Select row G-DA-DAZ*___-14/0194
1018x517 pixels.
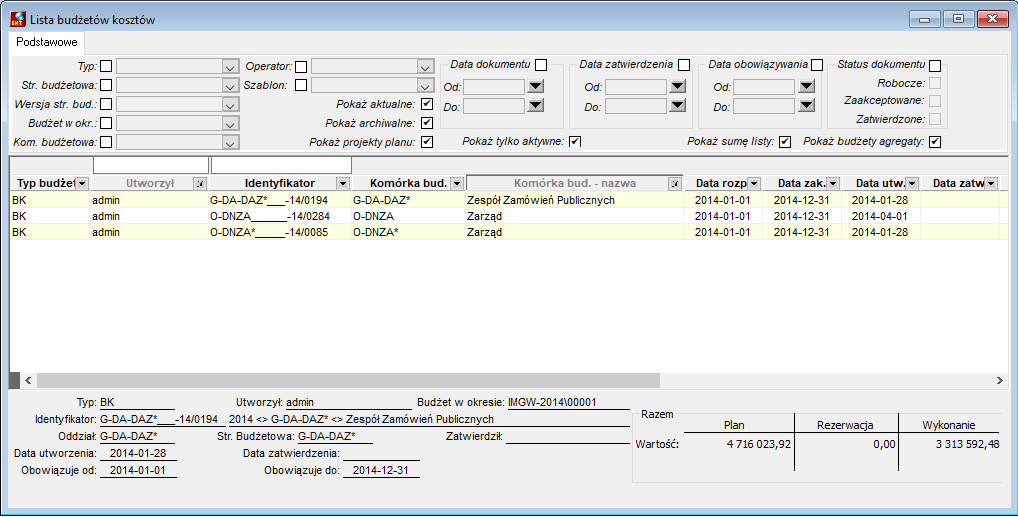(509, 200)
